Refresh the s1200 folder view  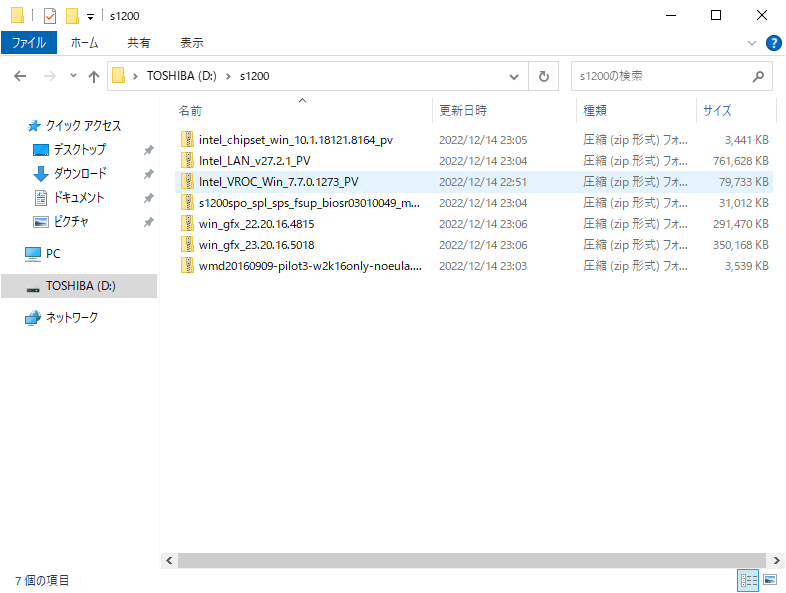[x=543, y=77]
